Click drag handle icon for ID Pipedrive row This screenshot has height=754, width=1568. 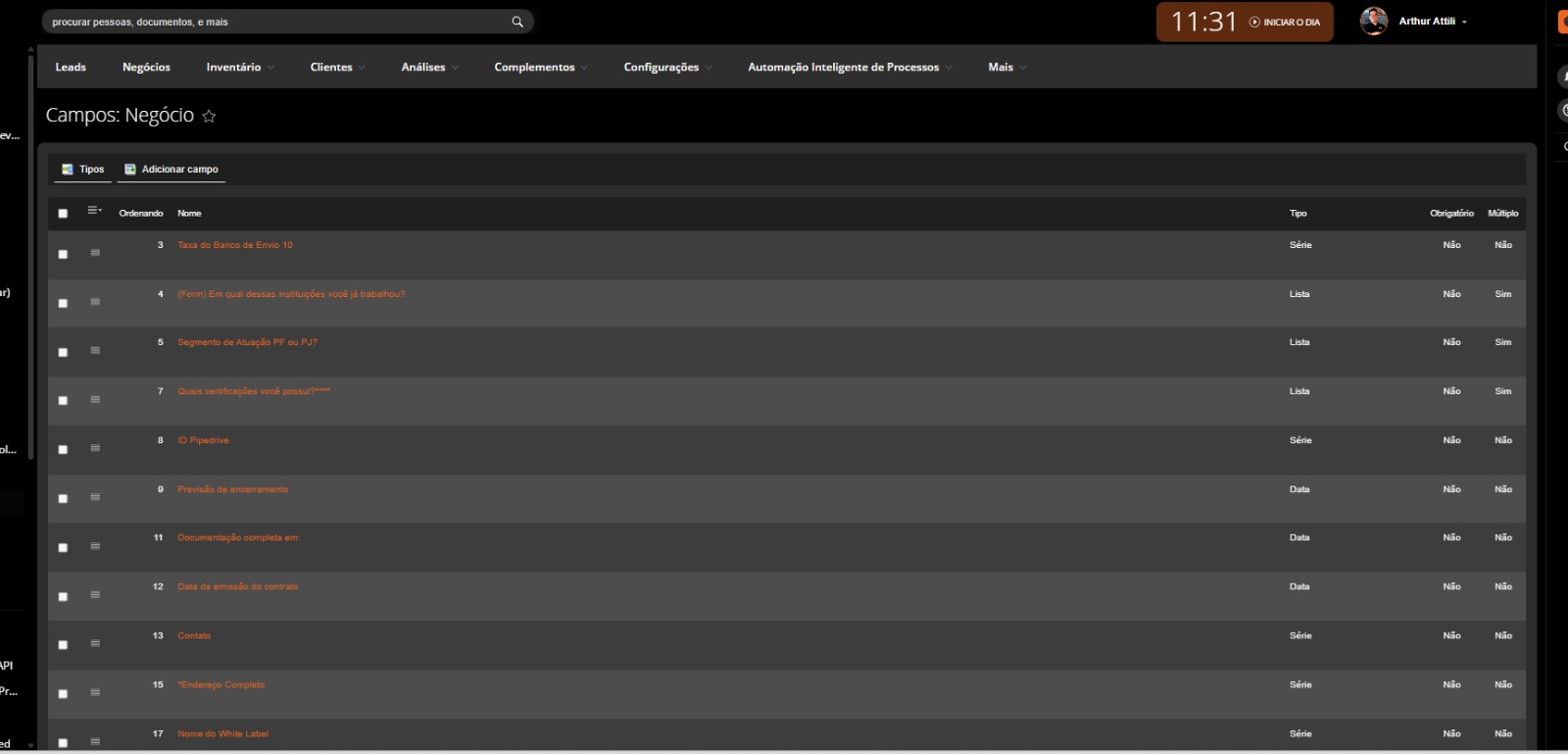[95, 448]
